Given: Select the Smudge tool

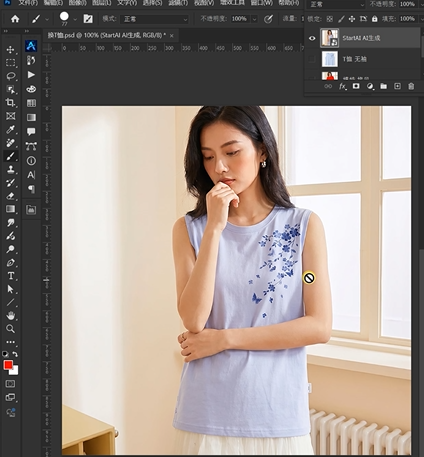Looking at the screenshot, I should pos(10,222).
